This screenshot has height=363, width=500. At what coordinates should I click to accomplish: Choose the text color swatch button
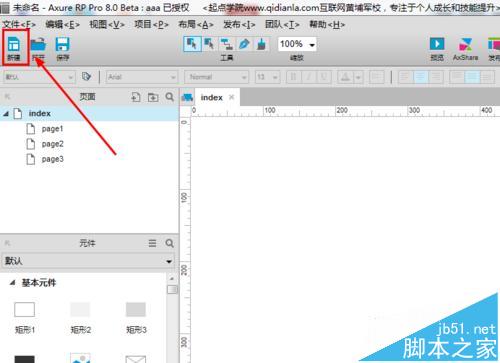pyautogui.click(x=345, y=77)
